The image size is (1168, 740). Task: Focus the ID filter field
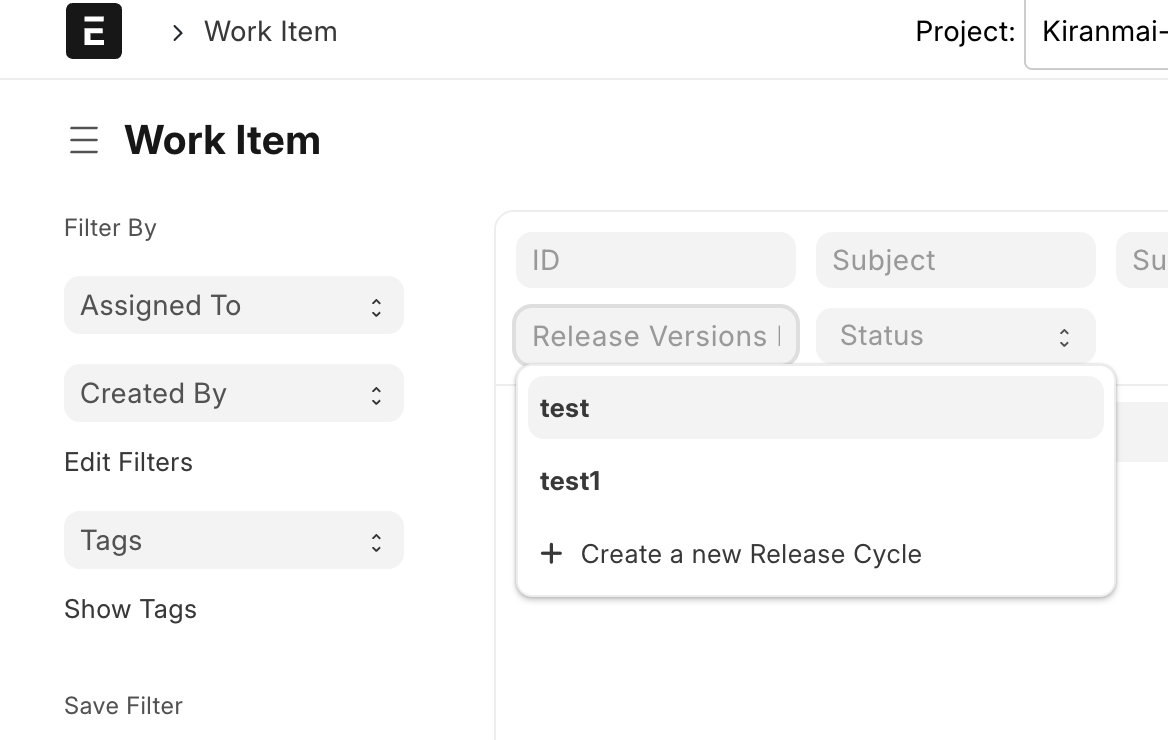(656, 260)
